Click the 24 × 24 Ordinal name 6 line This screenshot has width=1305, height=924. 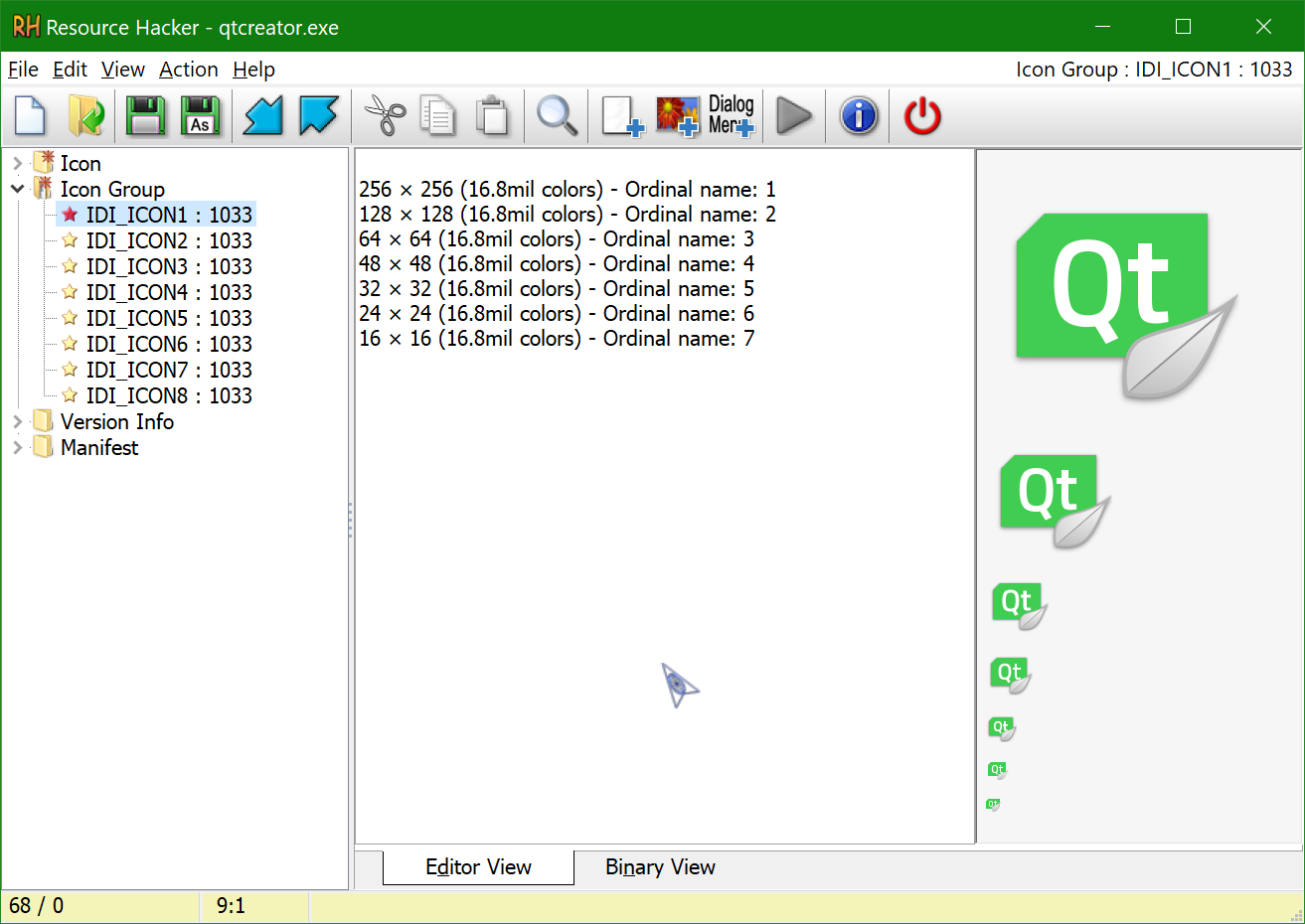[557, 313]
